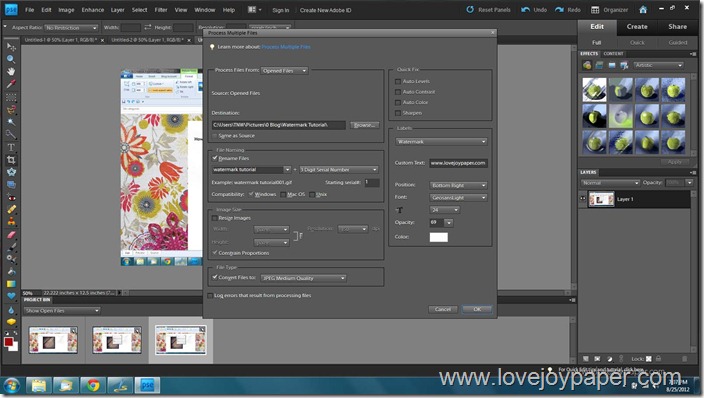
Task: Open the Process Multiple Files help link
Action: tap(286, 47)
